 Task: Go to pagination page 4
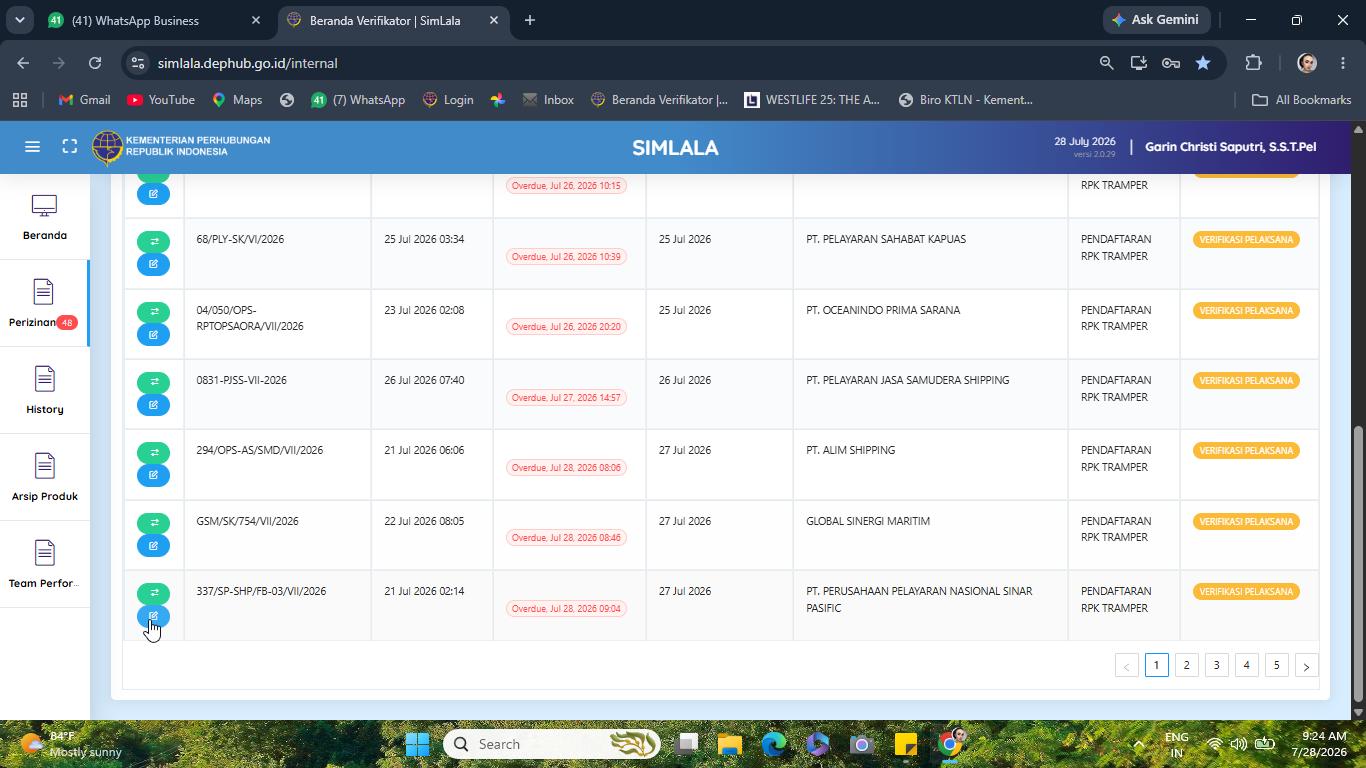1246,665
